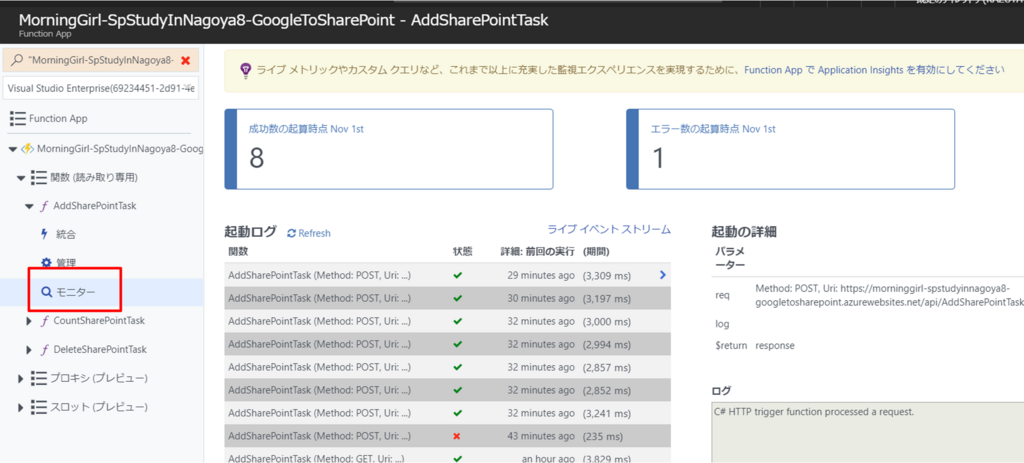Click the chevron arrow on the 29 minutes row
The height and width of the screenshot is (463, 1024).
click(663, 276)
